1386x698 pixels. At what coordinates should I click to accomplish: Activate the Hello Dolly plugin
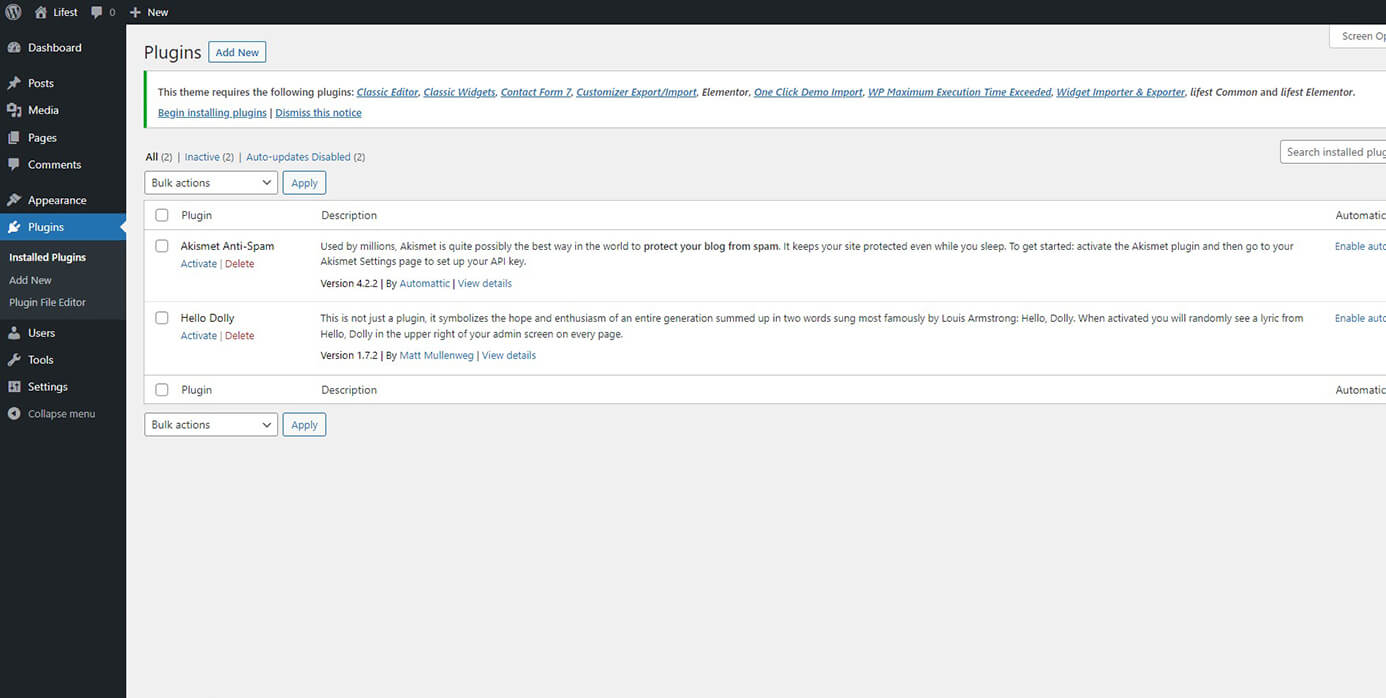pyautogui.click(x=198, y=336)
